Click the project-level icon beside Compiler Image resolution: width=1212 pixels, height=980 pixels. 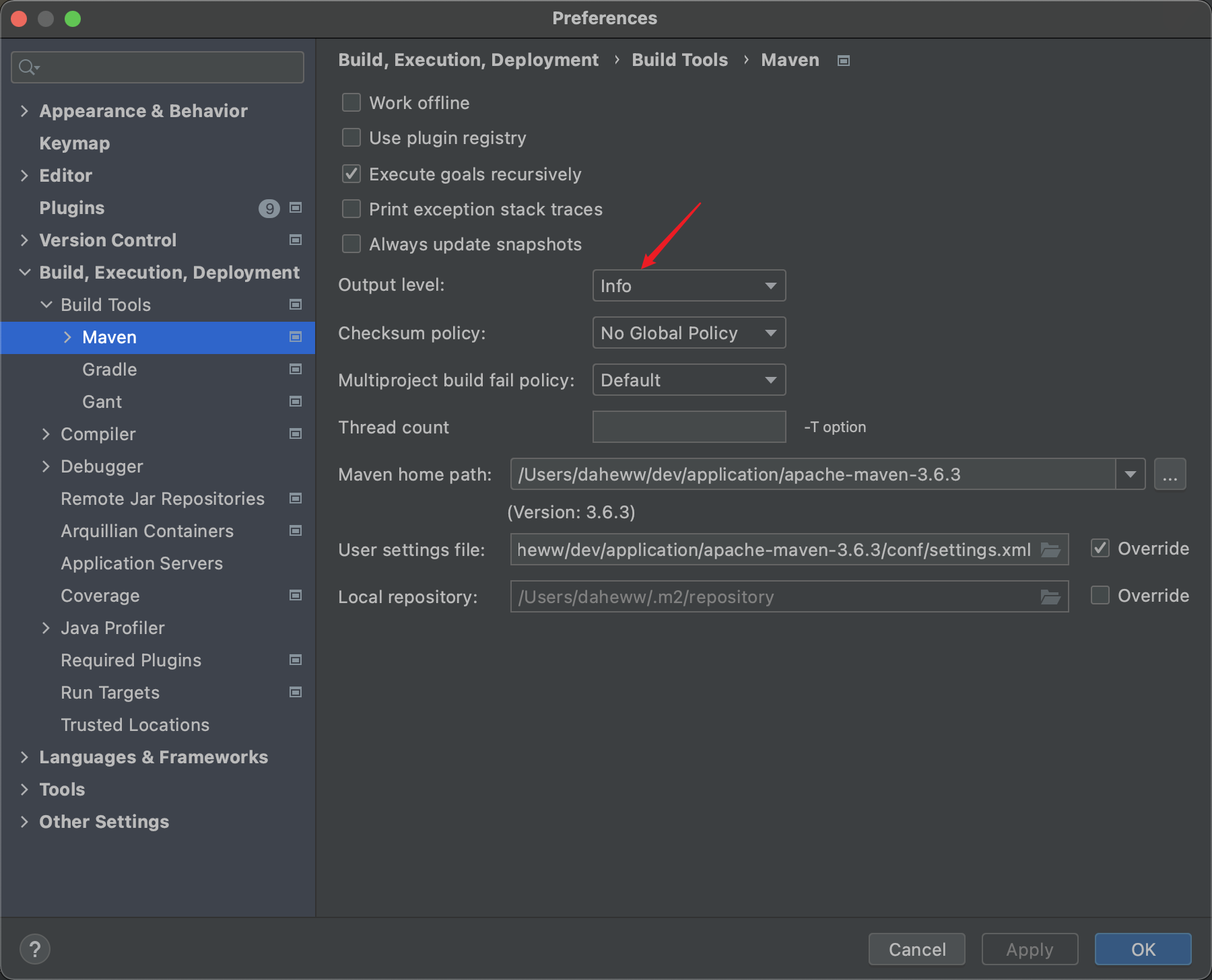[295, 434]
